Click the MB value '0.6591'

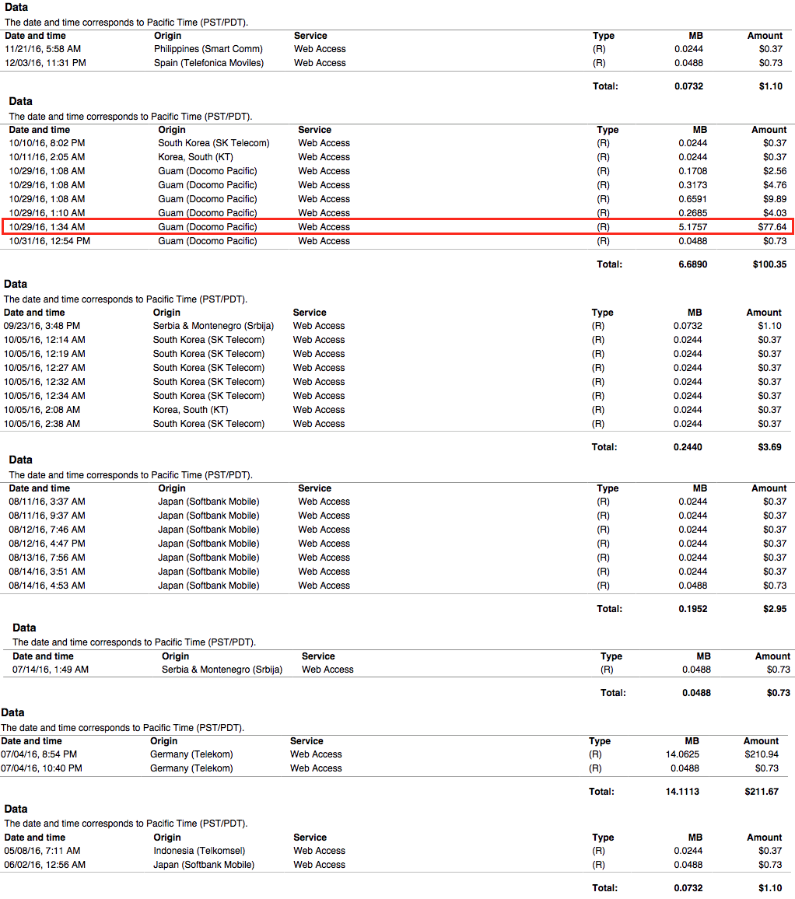[693, 199]
